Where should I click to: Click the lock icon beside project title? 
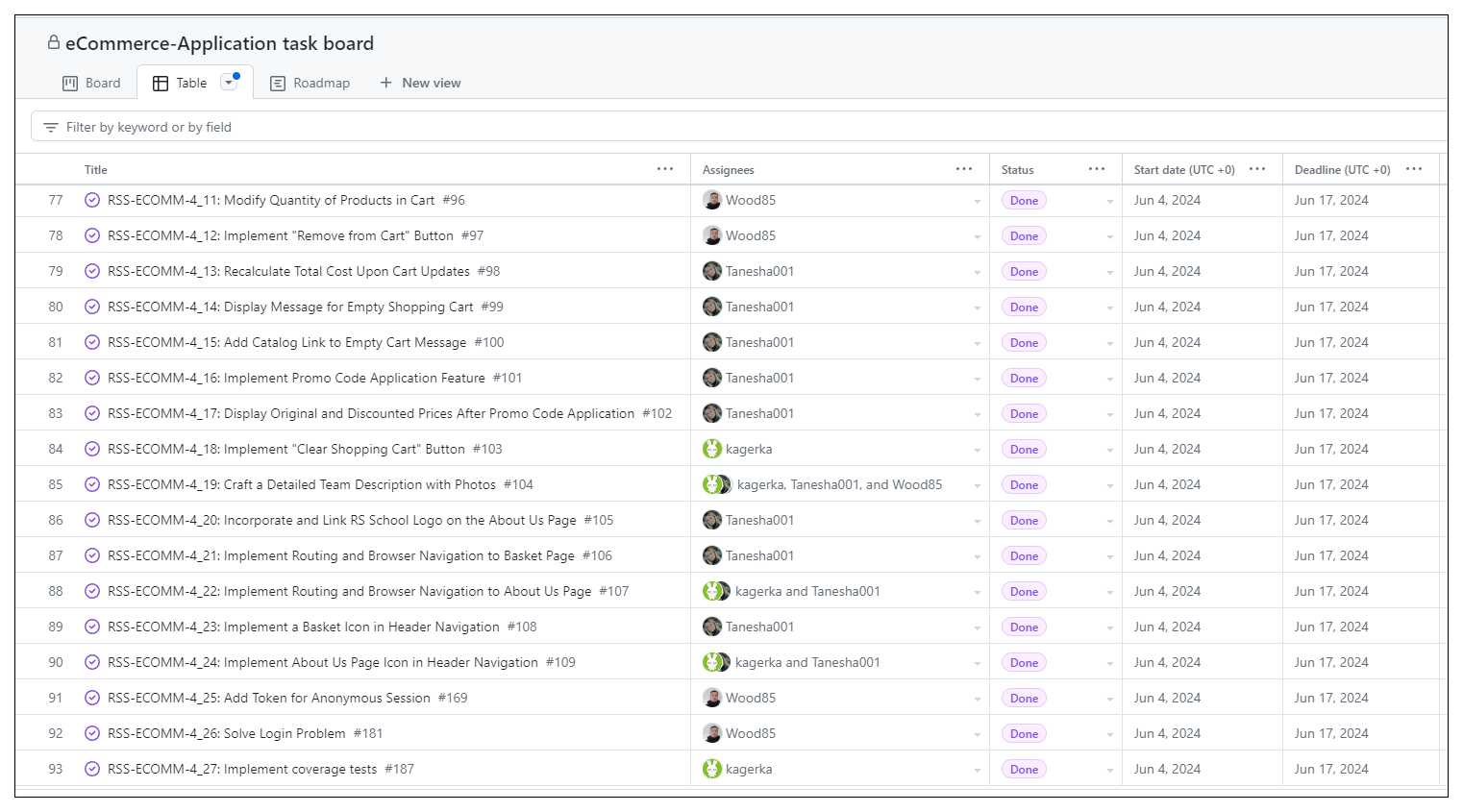(54, 42)
